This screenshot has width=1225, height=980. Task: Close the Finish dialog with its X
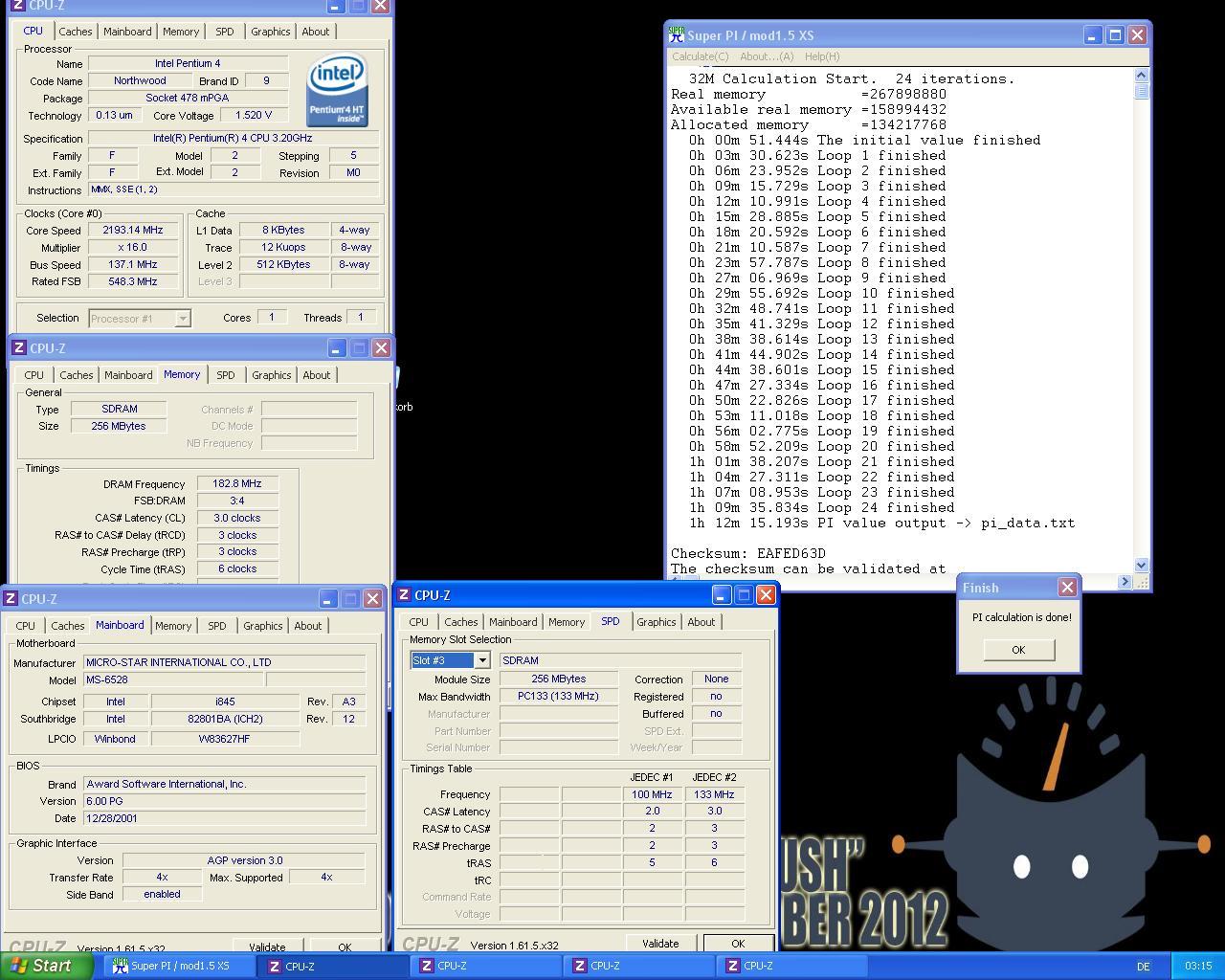click(1067, 588)
